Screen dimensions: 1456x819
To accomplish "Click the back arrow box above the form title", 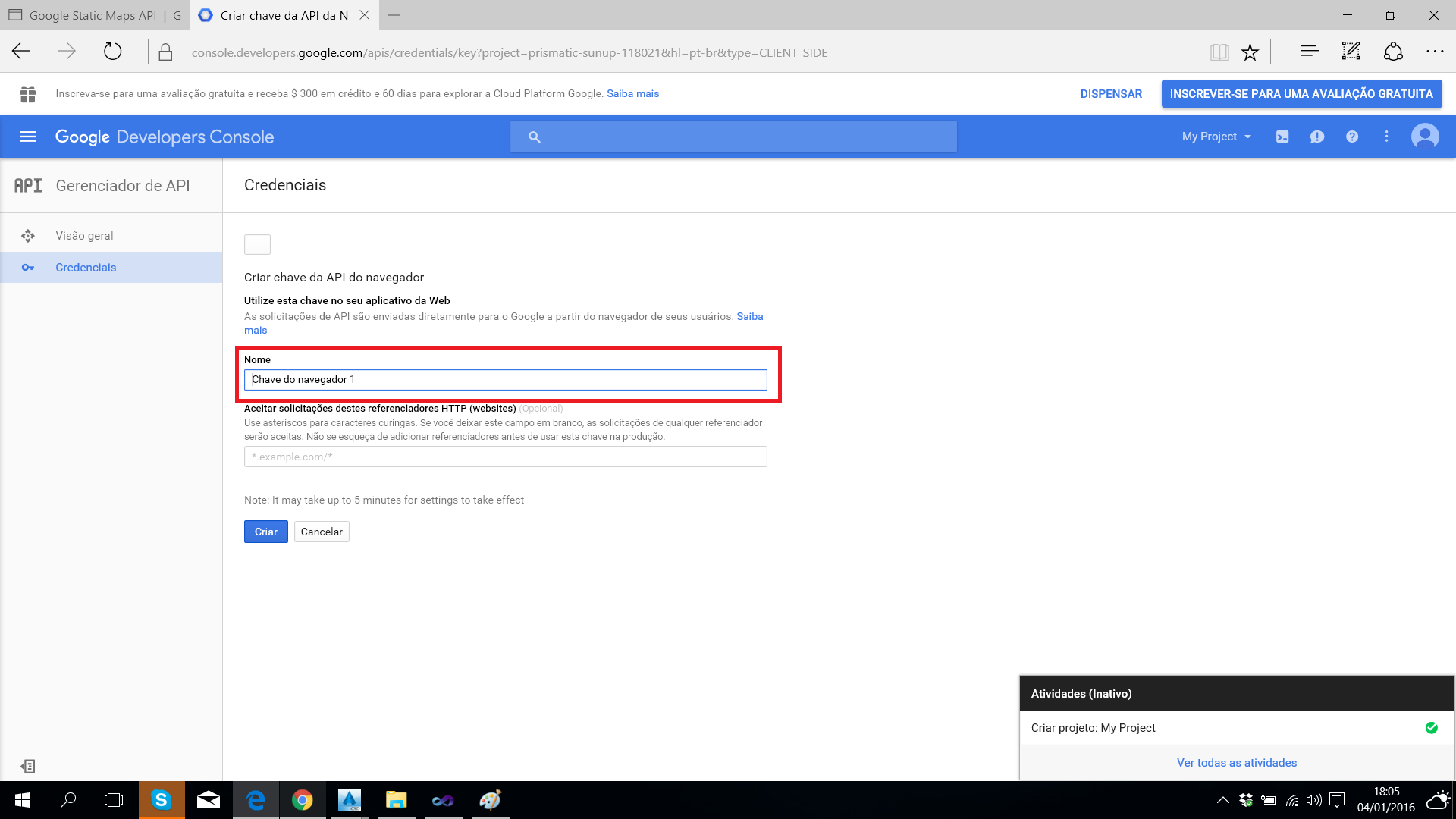I will coord(257,244).
